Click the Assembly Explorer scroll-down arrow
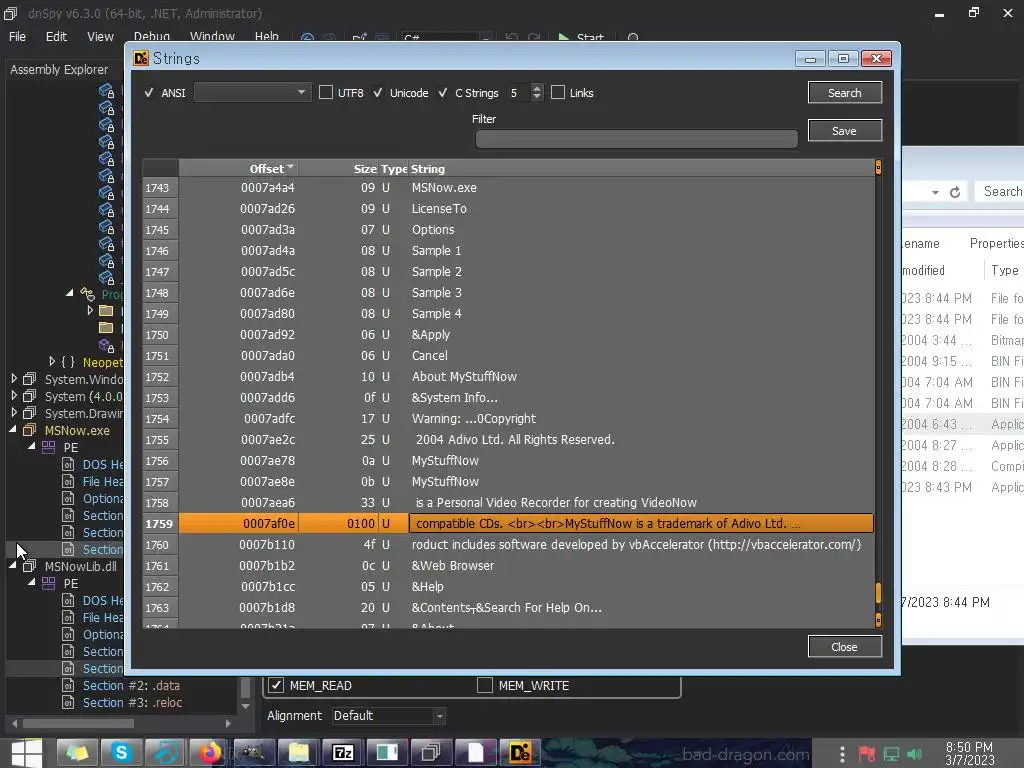 [246, 706]
